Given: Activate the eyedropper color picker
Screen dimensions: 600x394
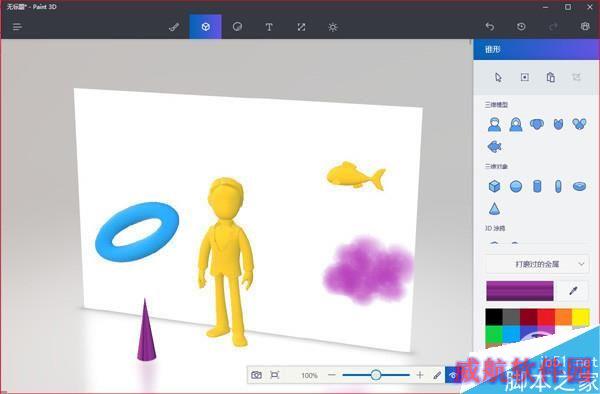Looking at the screenshot, I should point(573,291).
